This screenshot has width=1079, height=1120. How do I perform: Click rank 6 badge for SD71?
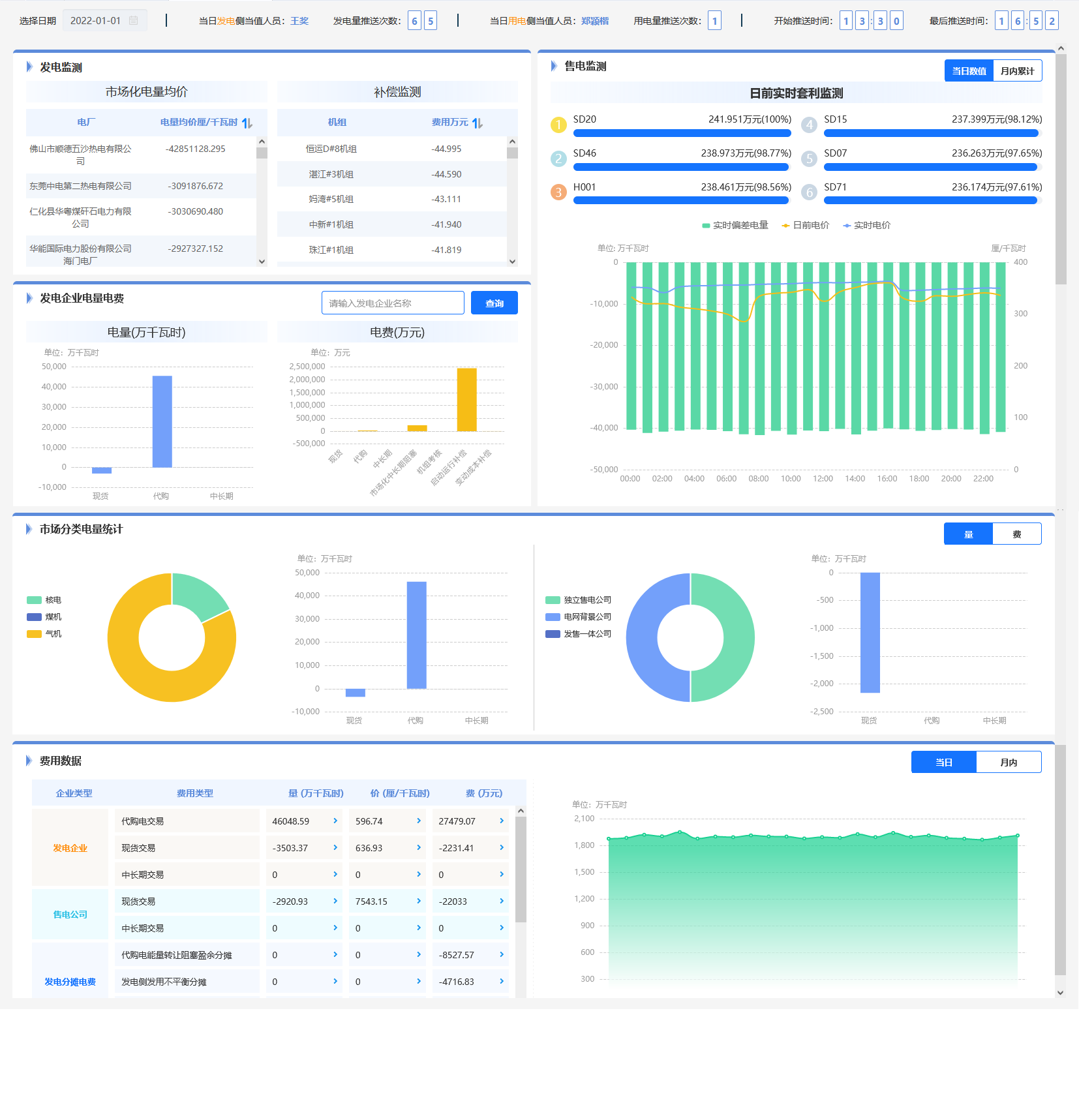click(809, 192)
